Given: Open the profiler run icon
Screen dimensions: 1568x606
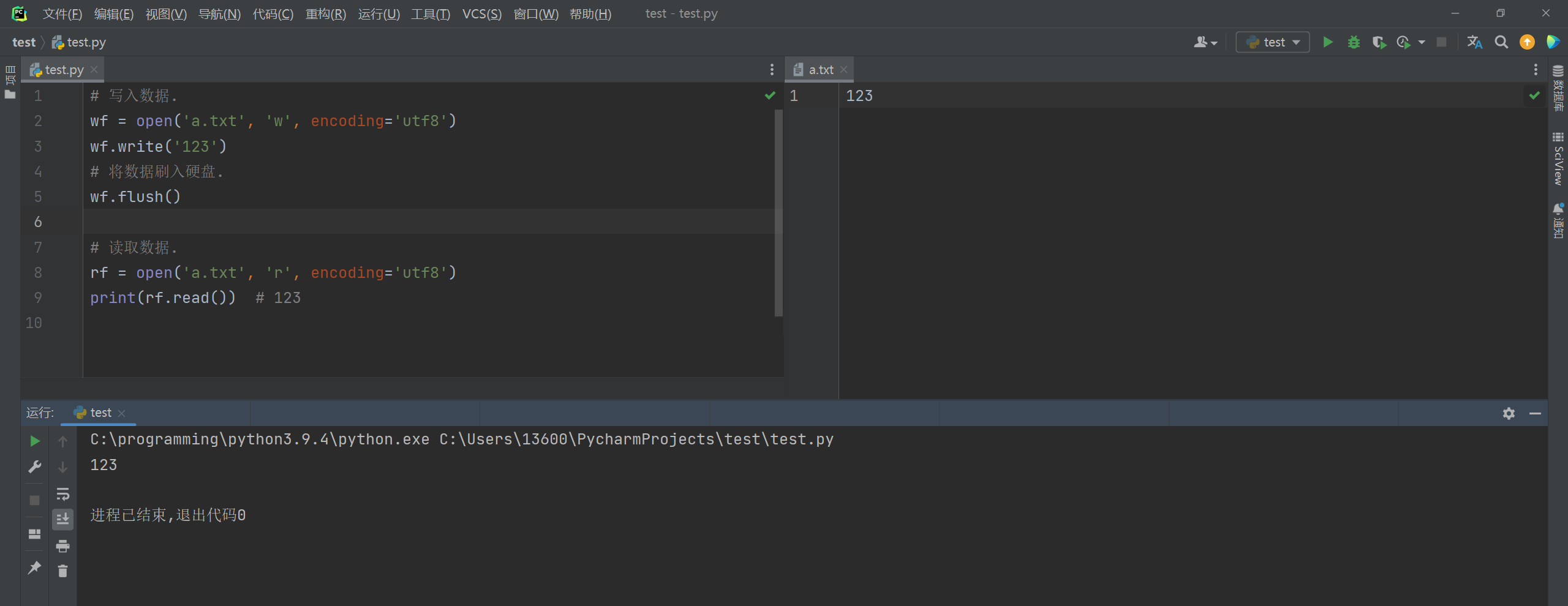Looking at the screenshot, I should pos(1403,42).
